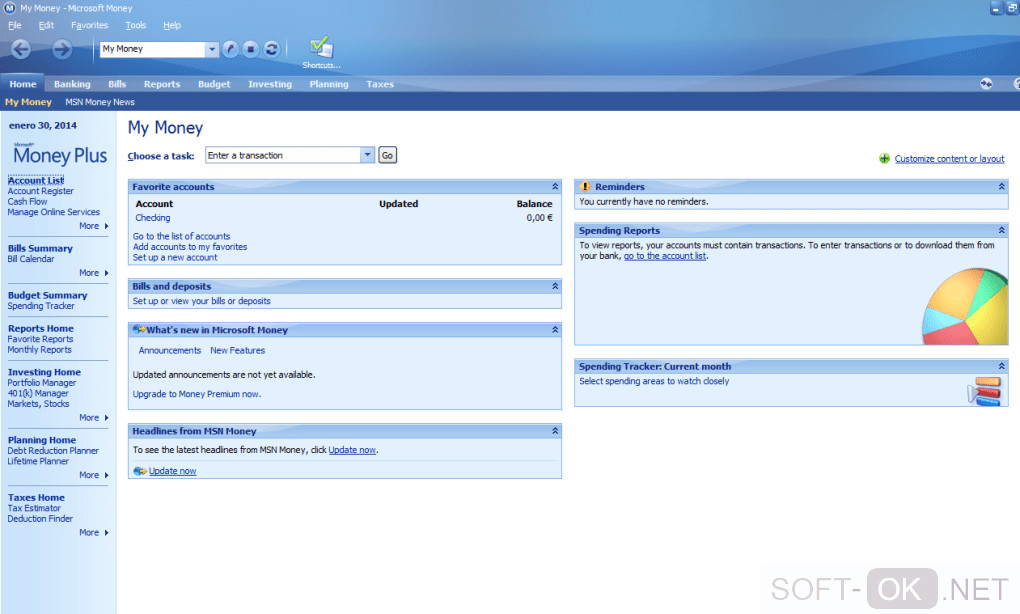Open the Announcements link
Image resolution: width=1020 pixels, height=614 pixels.
click(x=170, y=350)
